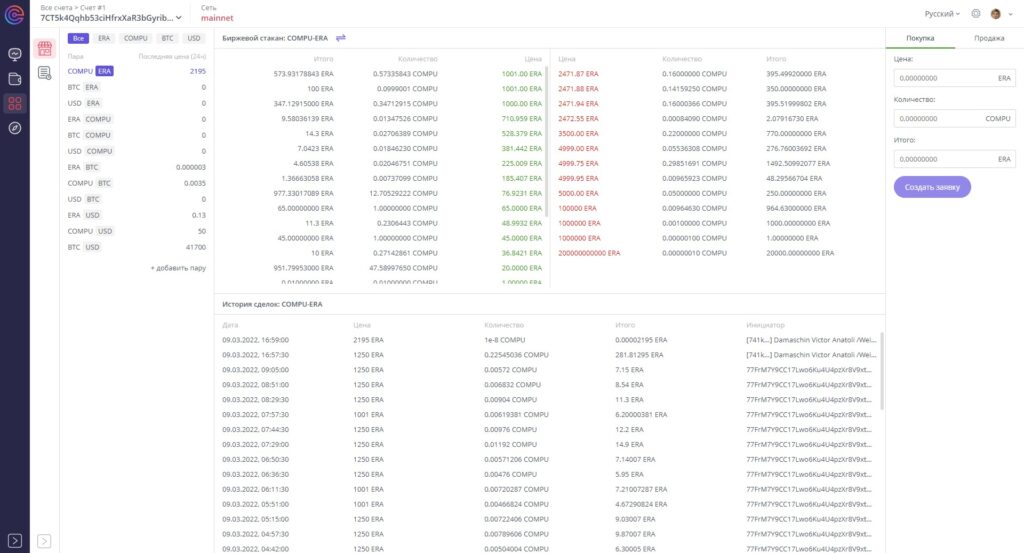Switch to the Покупка tab
Screen dimensions: 1024x553
coord(920,38)
